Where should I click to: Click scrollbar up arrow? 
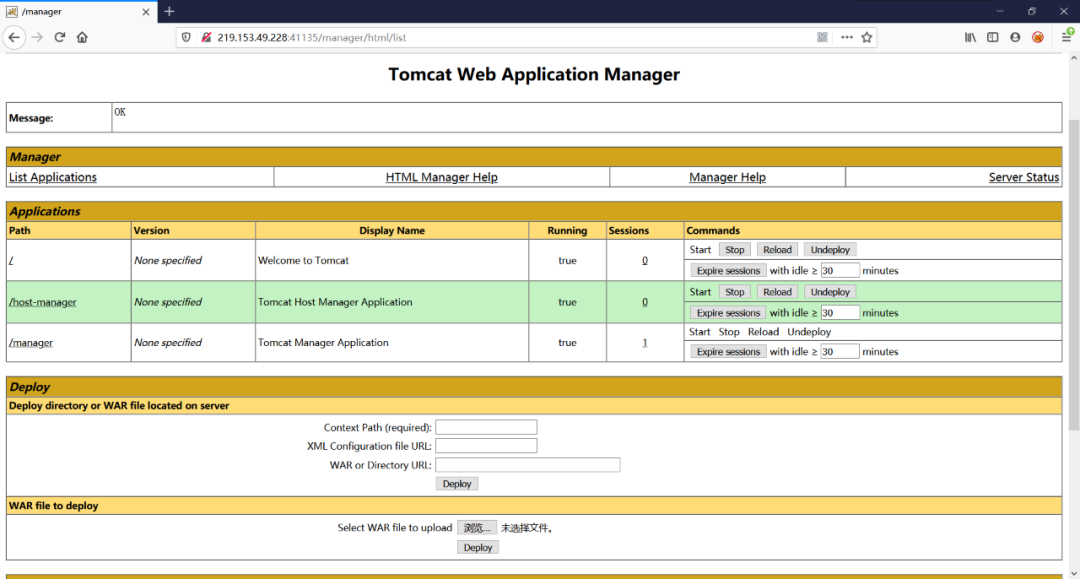pyautogui.click(x=1074, y=59)
